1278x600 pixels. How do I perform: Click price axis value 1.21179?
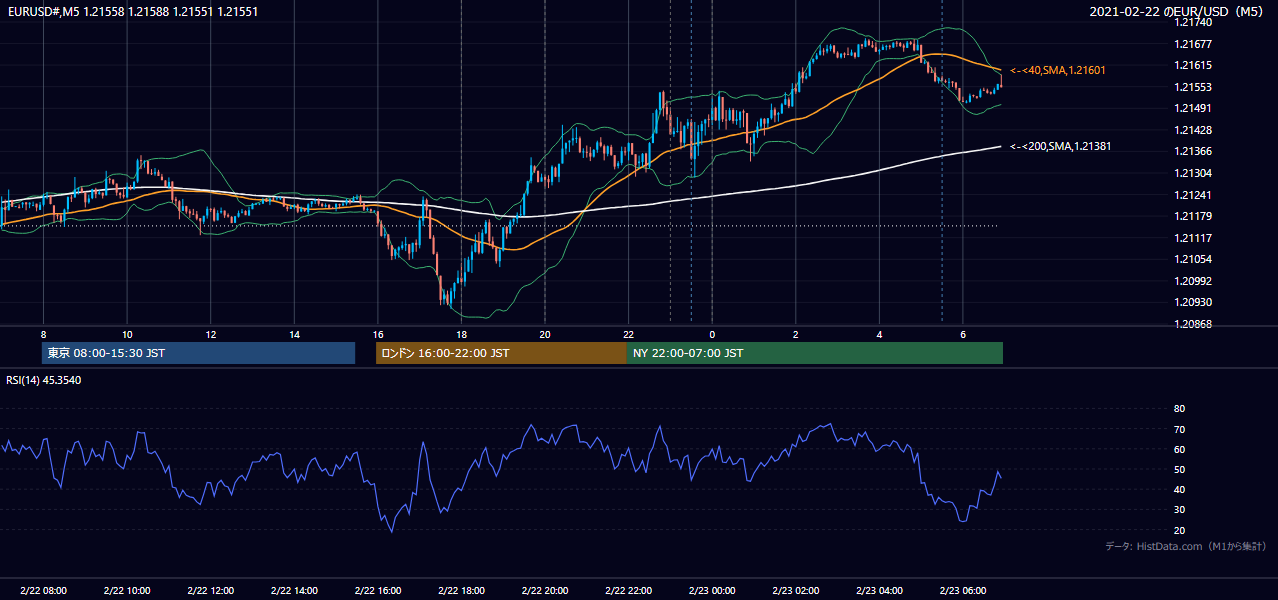(x=1193, y=216)
